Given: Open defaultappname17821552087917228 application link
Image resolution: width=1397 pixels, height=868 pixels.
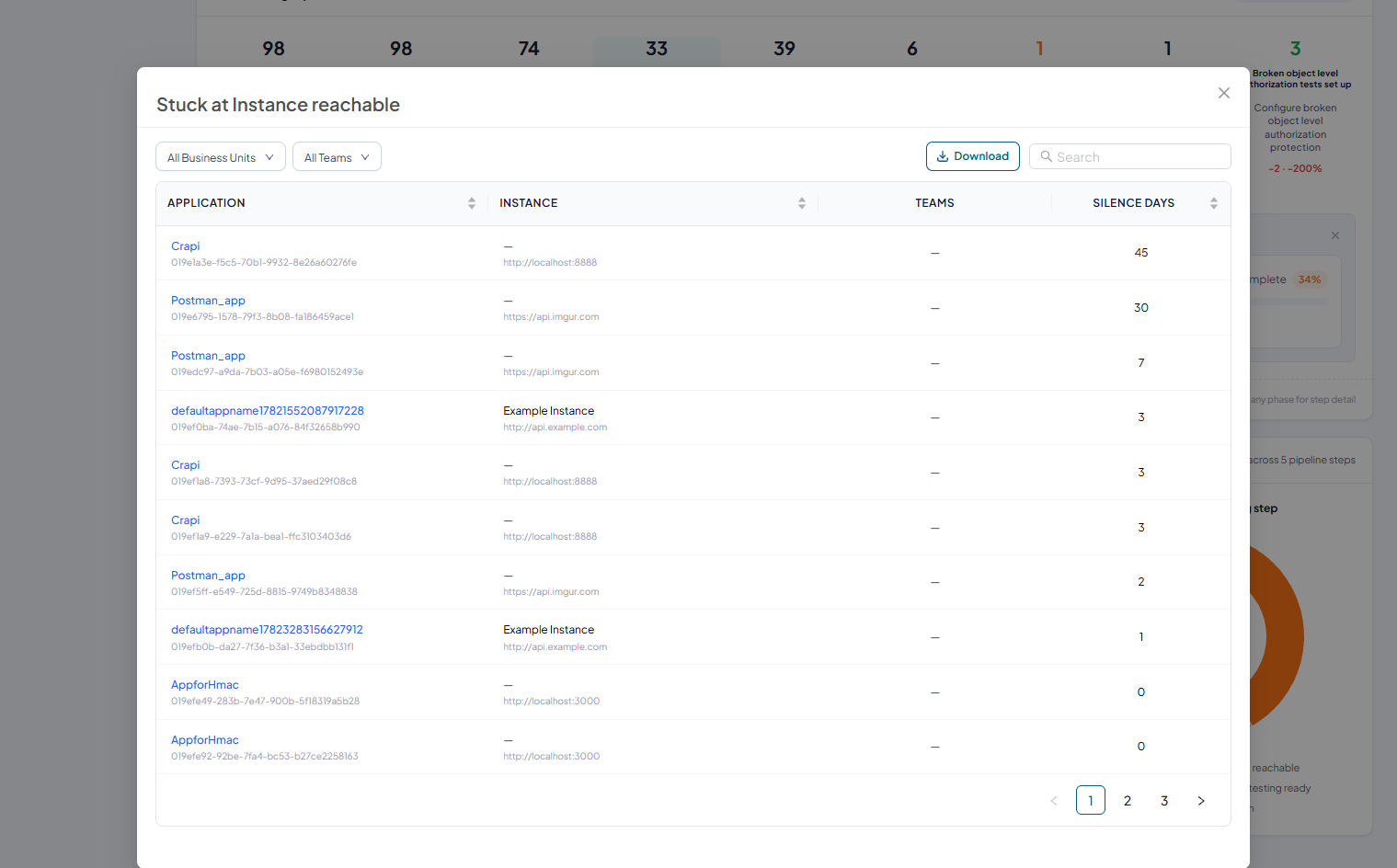Looking at the screenshot, I should point(268,411).
